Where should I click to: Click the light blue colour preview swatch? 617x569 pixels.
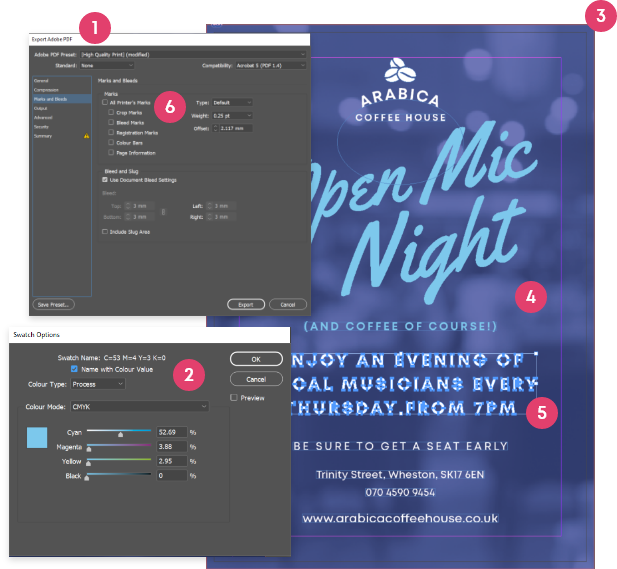pos(37,438)
